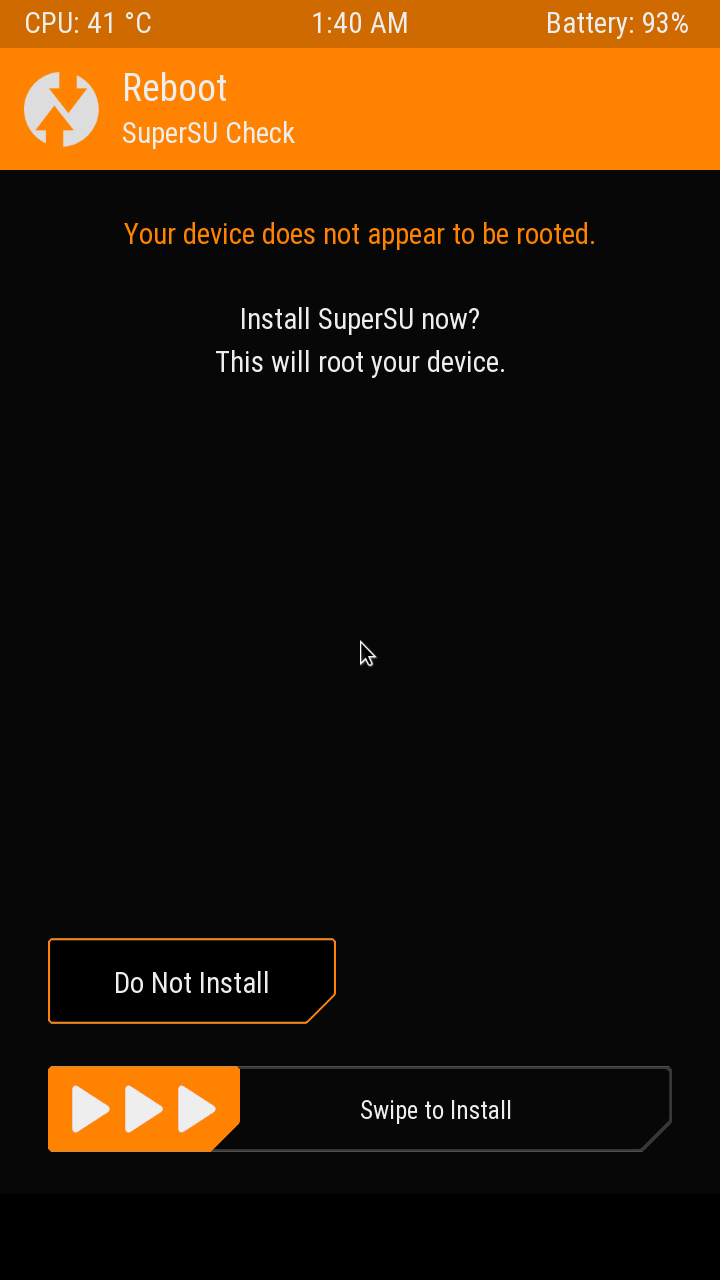Click the Install SuperSU now question
Viewport: 720px width, 1280px height.
pyautogui.click(x=360, y=319)
